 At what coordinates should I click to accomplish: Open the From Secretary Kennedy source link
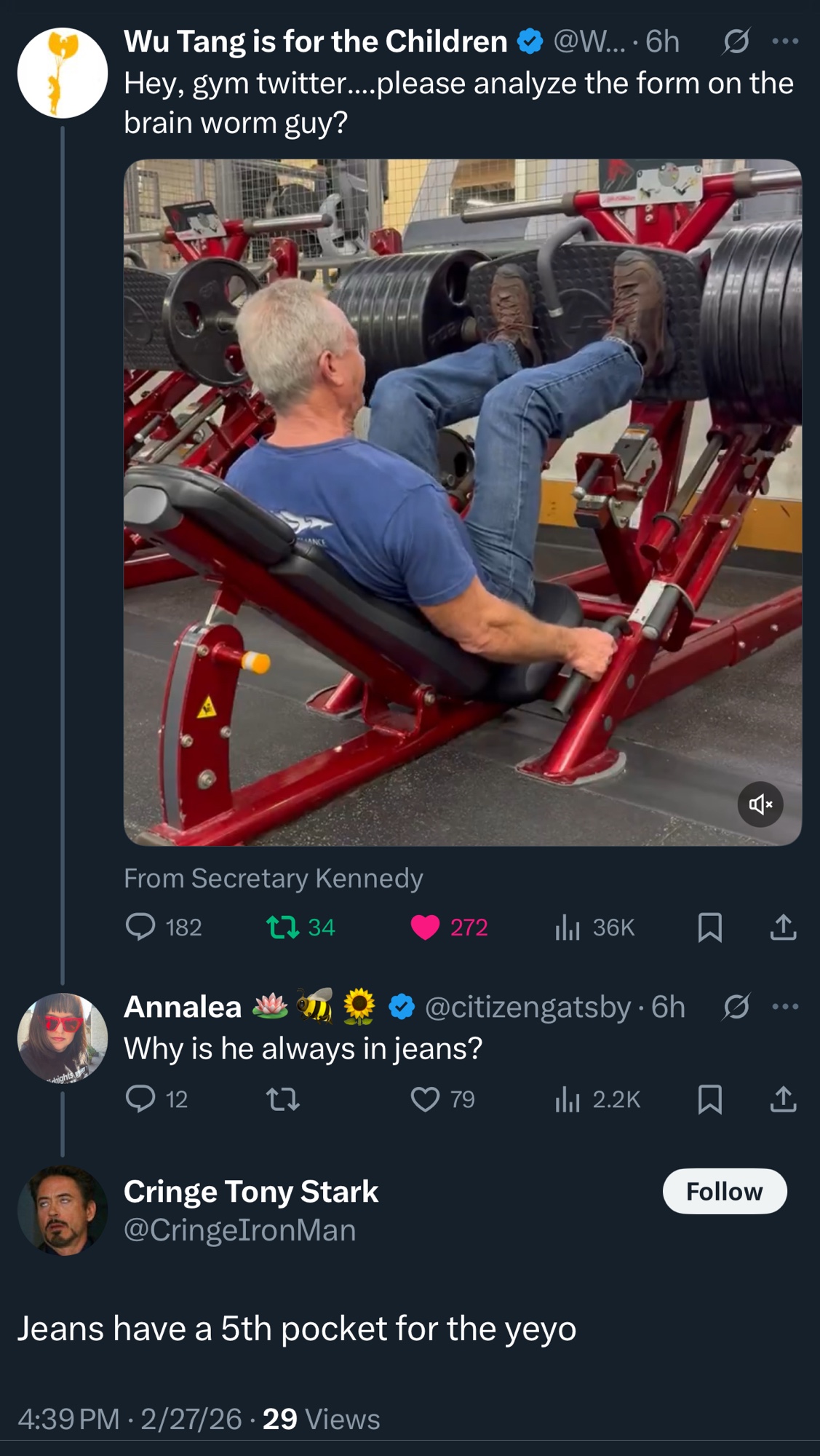coord(273,879)
